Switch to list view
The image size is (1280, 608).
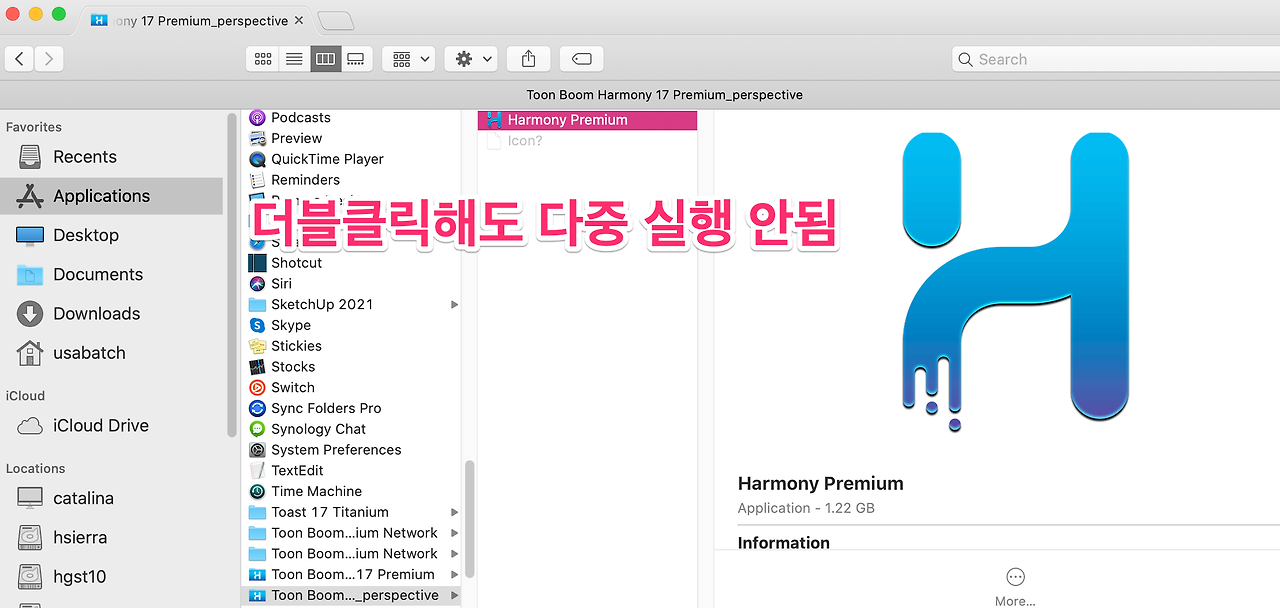tap(294, 59)
